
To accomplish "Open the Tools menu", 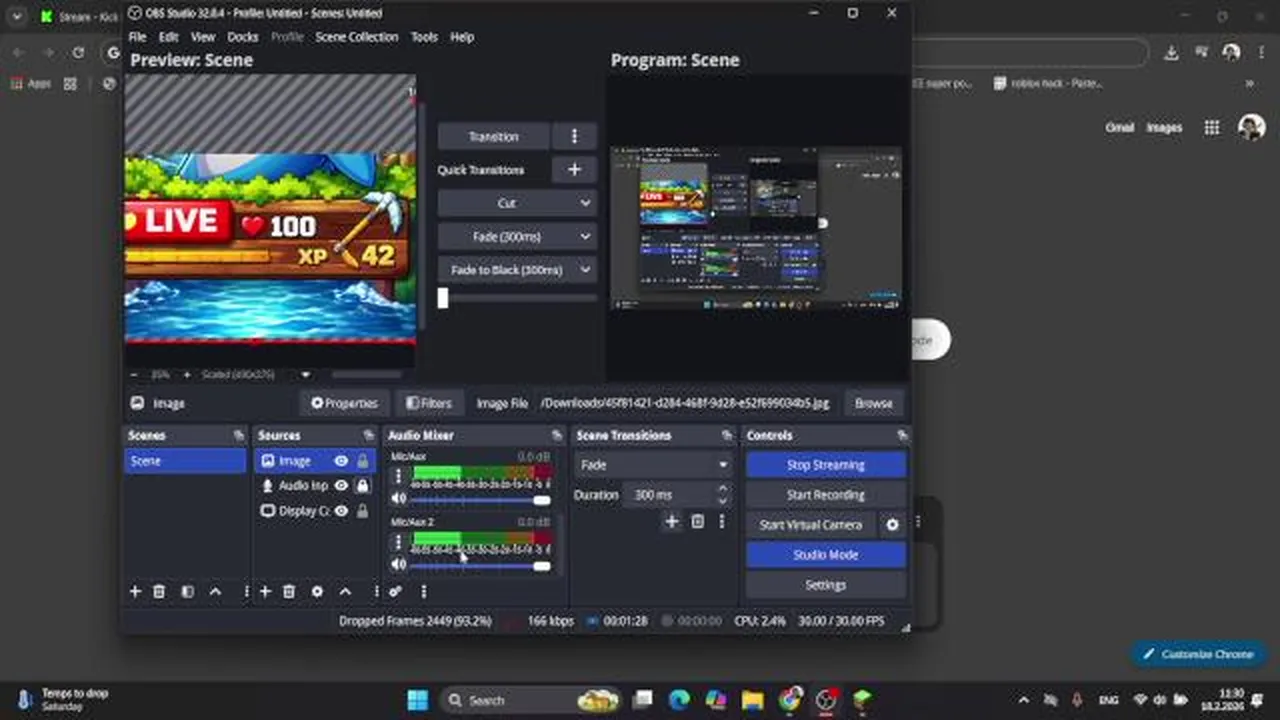I will pyautogui.click(x=424, y=37).
